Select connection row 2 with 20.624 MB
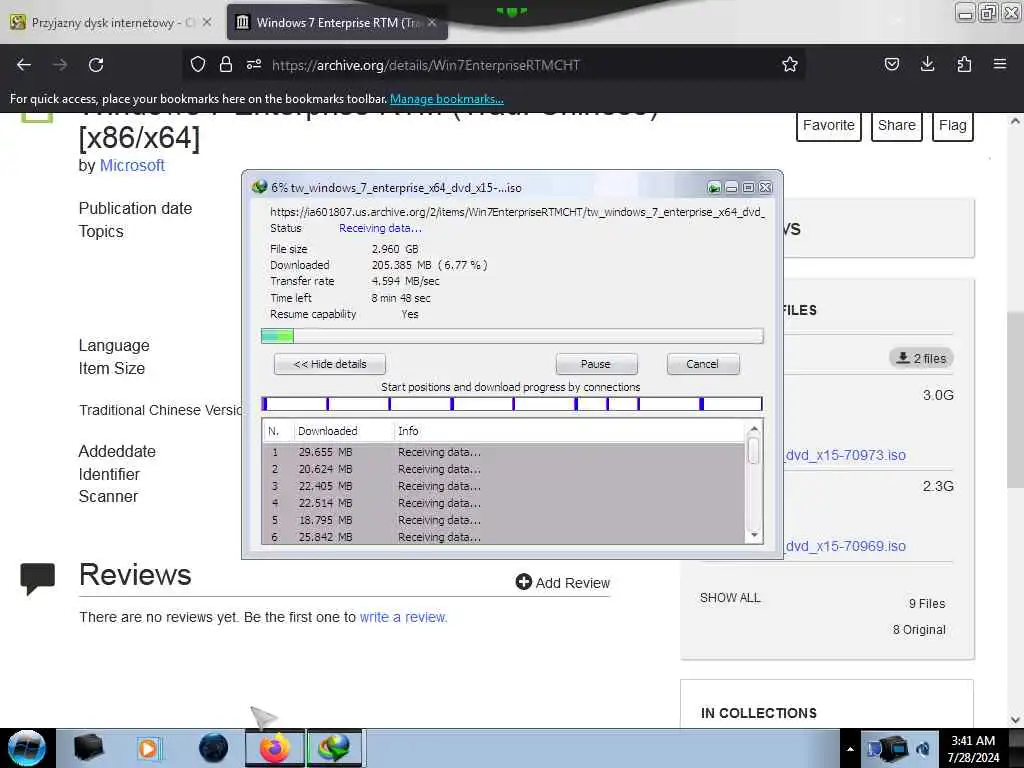 click(503, 469)
